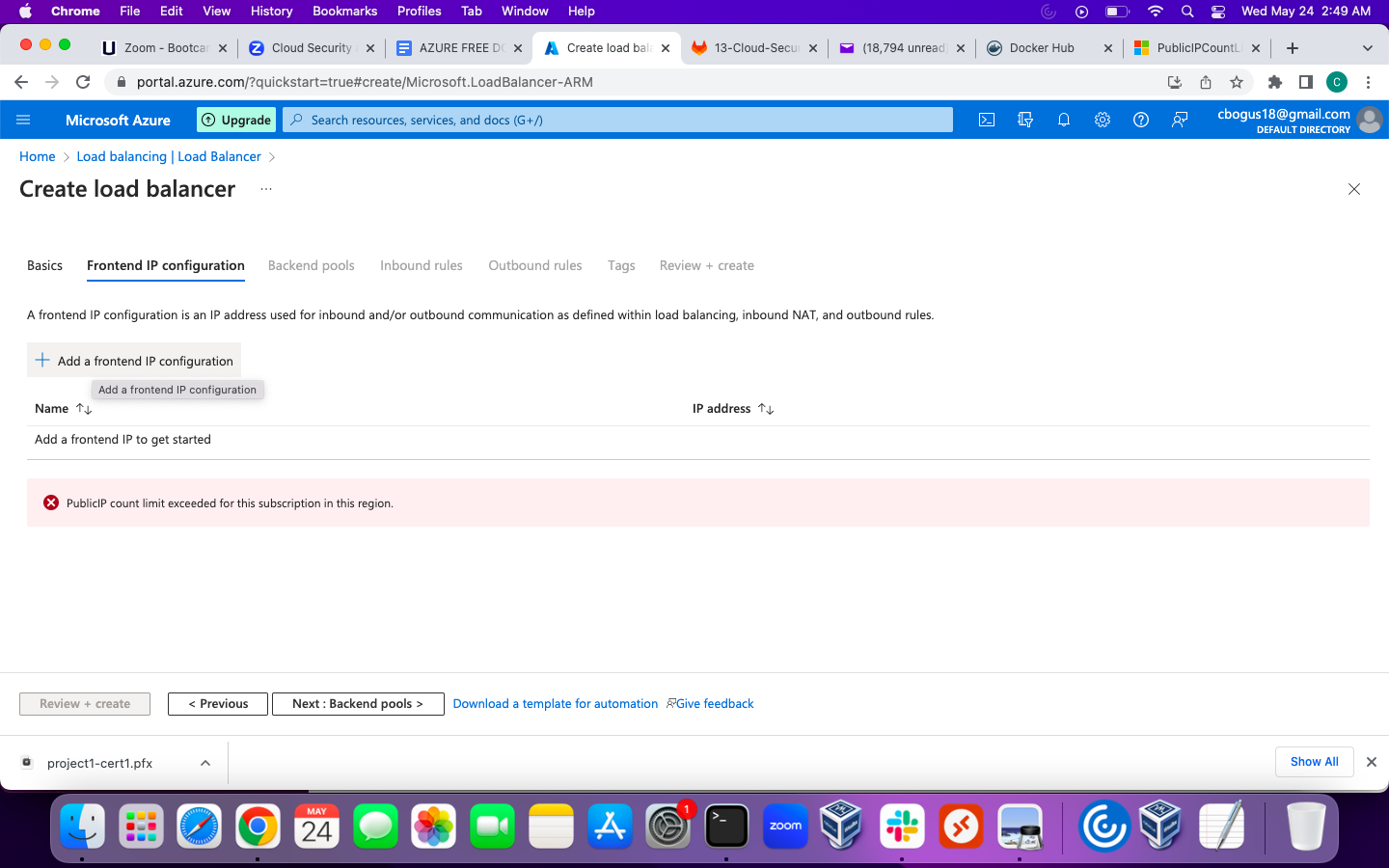Viewport: 1389px width, 868px height.
Task: Open the Review + create tab
Action: click(707, 265)
